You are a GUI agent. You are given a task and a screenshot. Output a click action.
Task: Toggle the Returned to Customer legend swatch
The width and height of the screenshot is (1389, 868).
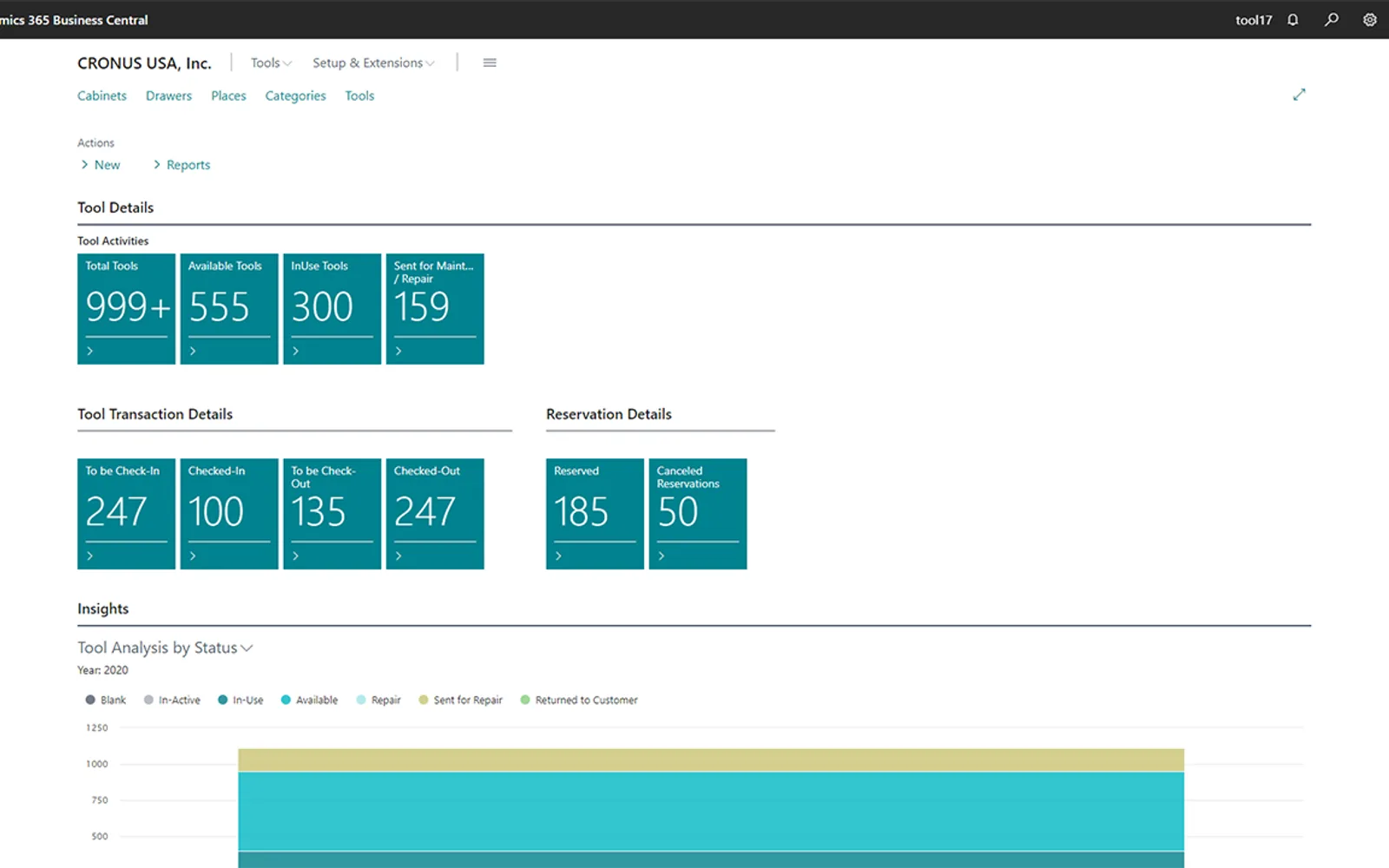(525, 700)
